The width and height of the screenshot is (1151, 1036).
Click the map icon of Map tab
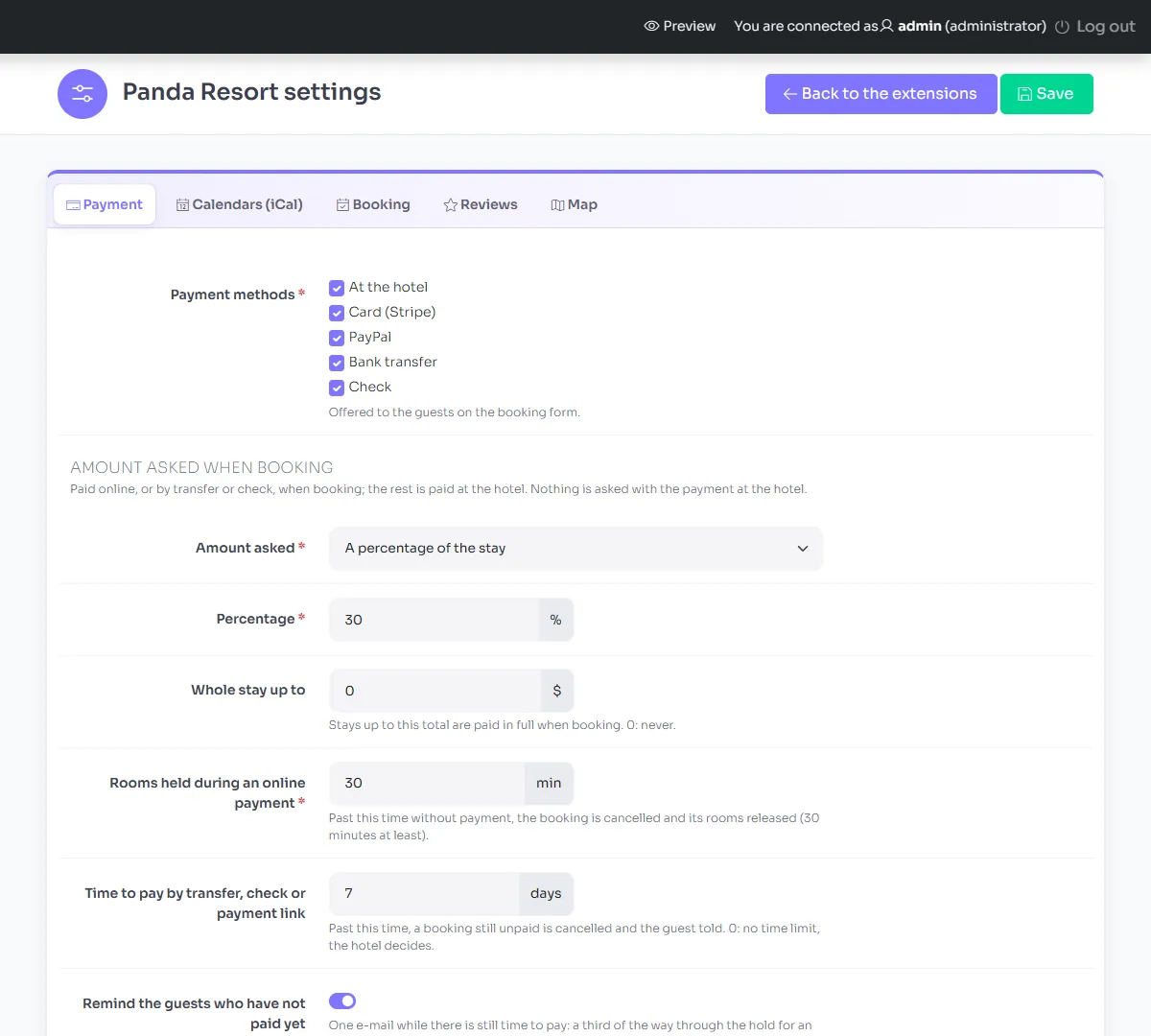pyautogui.click(x=557, y=205)
